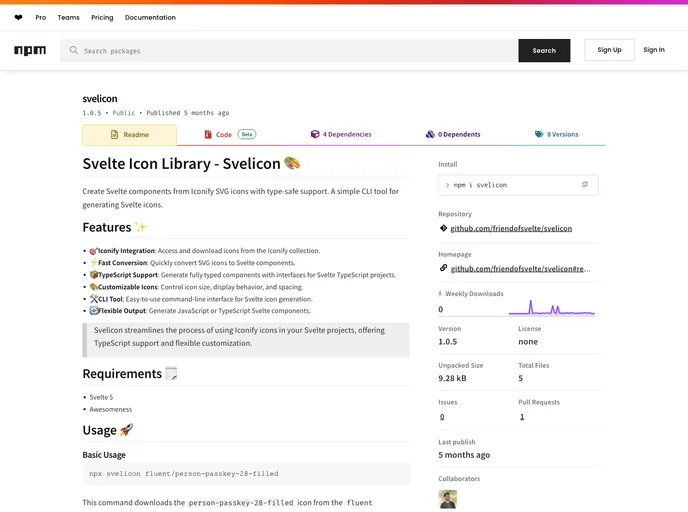Click the Versions tags icon
Screen dimensions: 688x512
tap(539, 134)
